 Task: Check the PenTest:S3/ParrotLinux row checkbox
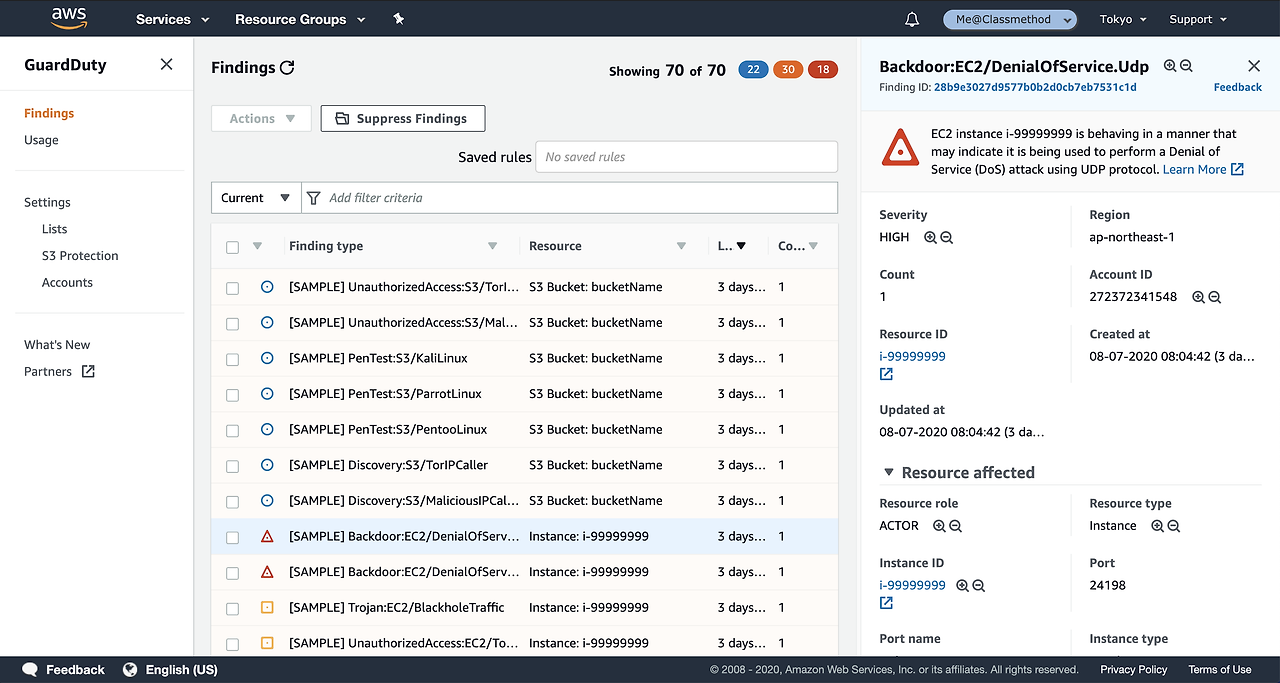click(x=232, y=395)
